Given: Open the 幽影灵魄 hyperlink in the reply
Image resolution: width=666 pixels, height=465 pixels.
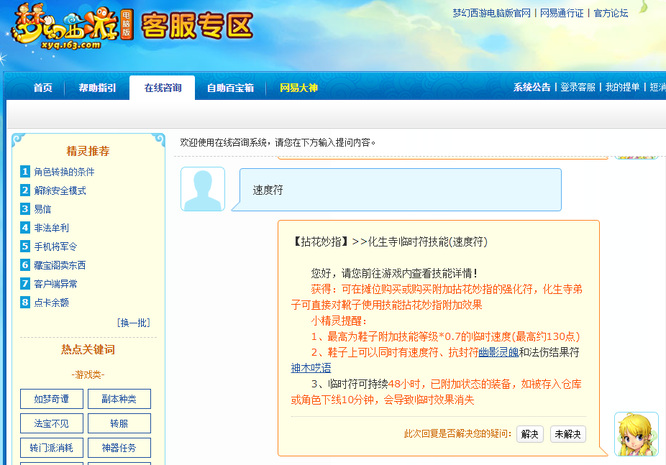Looking at the screenshot, I should coord(499,352).
